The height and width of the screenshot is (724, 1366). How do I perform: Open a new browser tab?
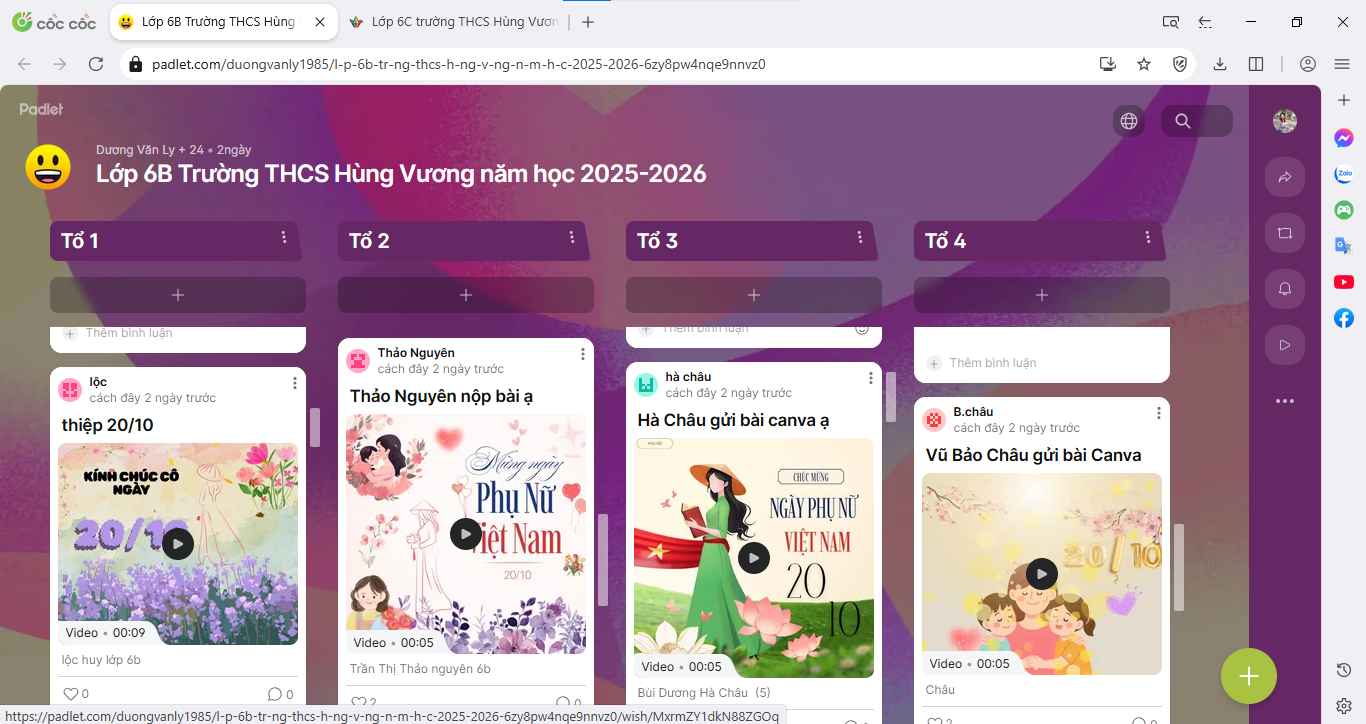point(588,22)
